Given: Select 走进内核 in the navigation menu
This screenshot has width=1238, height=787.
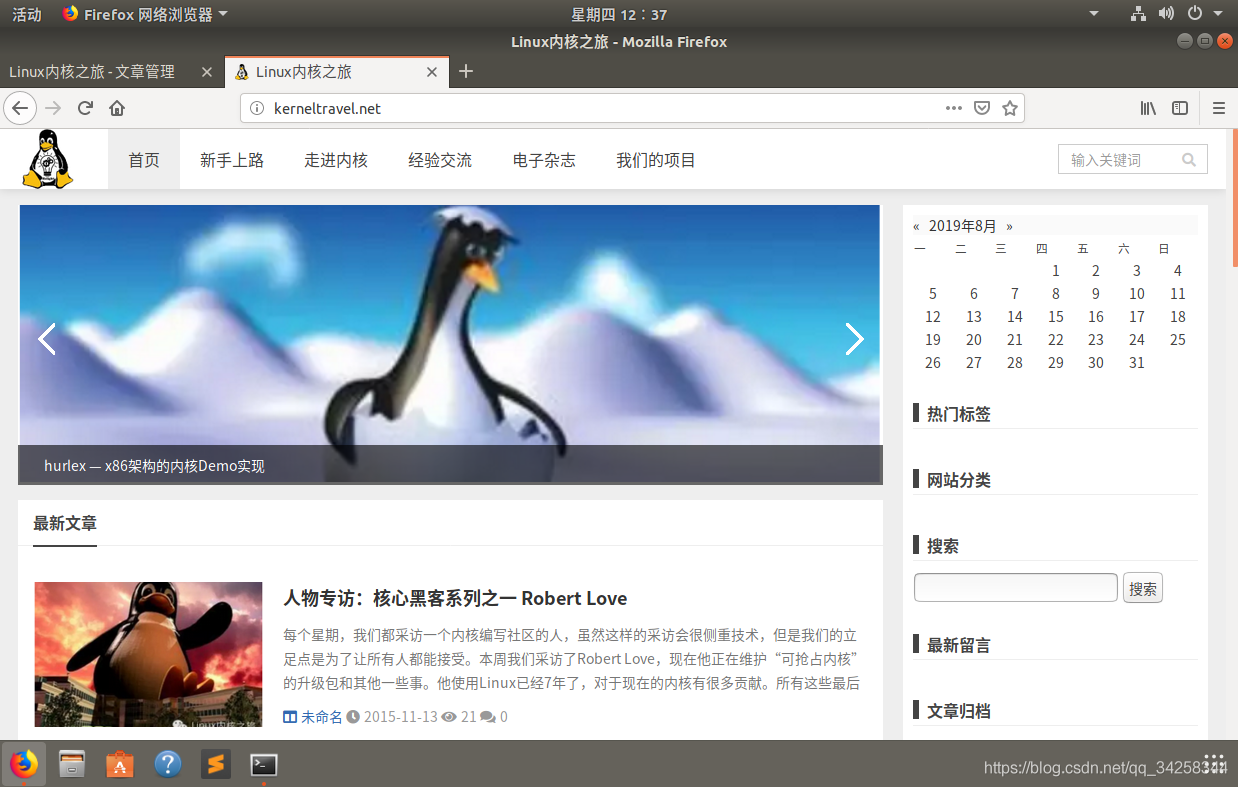Looking at the screenshot, I should [336, 159].
